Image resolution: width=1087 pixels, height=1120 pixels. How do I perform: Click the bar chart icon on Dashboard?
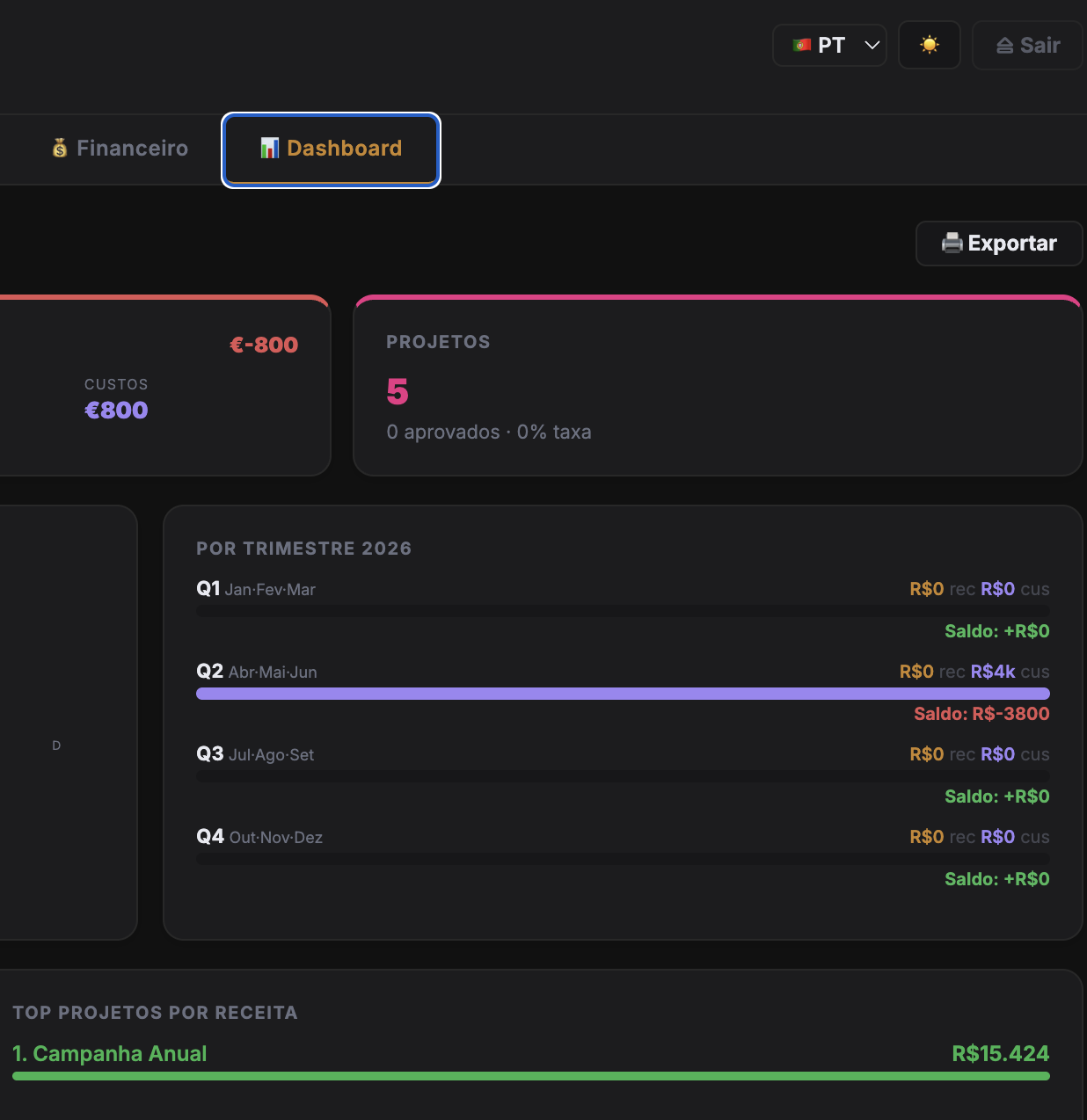[x=270, y=149]
